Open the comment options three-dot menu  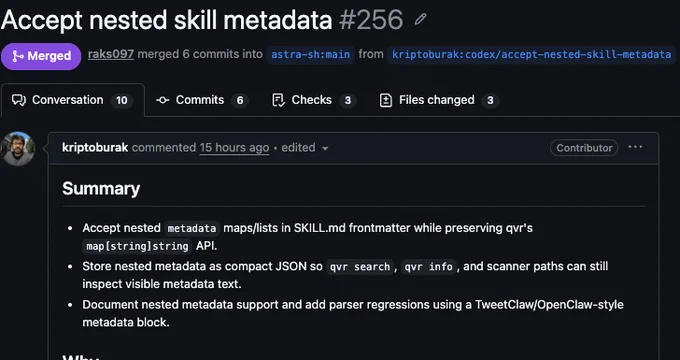(635, 147)
